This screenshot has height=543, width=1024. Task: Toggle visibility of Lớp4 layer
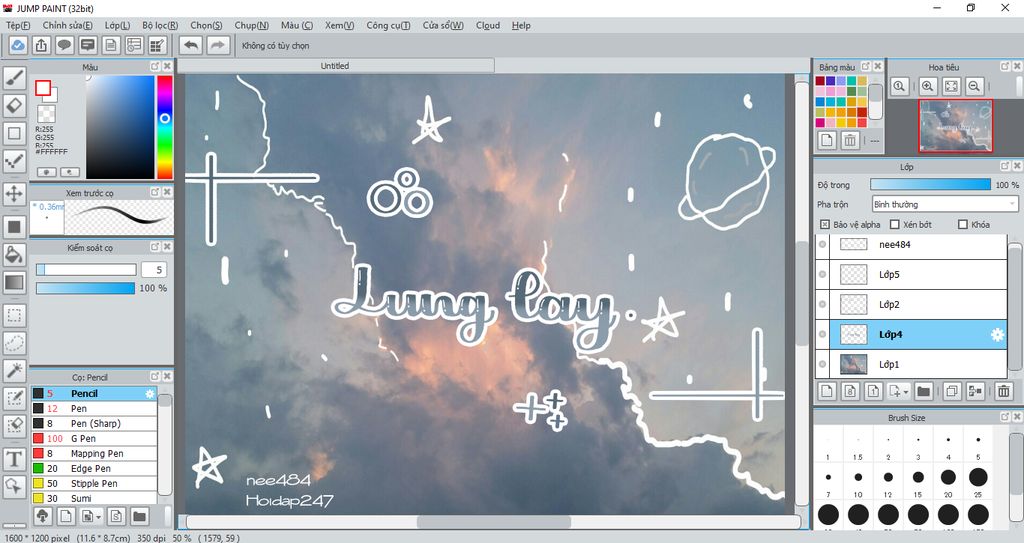(822, 335)
